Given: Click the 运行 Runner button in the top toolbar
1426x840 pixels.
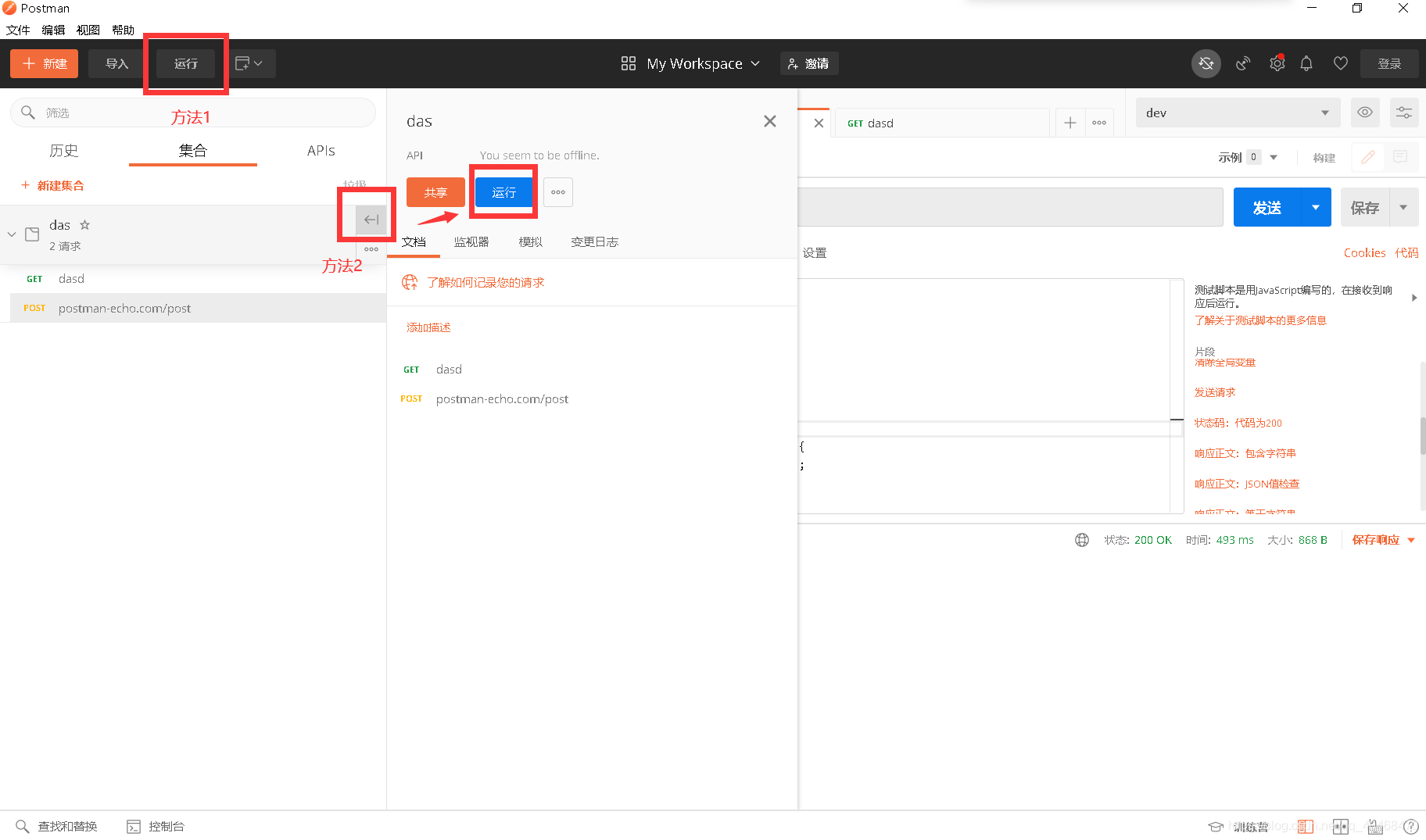Looking at the screenshot, I should pyautogui.click(x=185, y=63).
